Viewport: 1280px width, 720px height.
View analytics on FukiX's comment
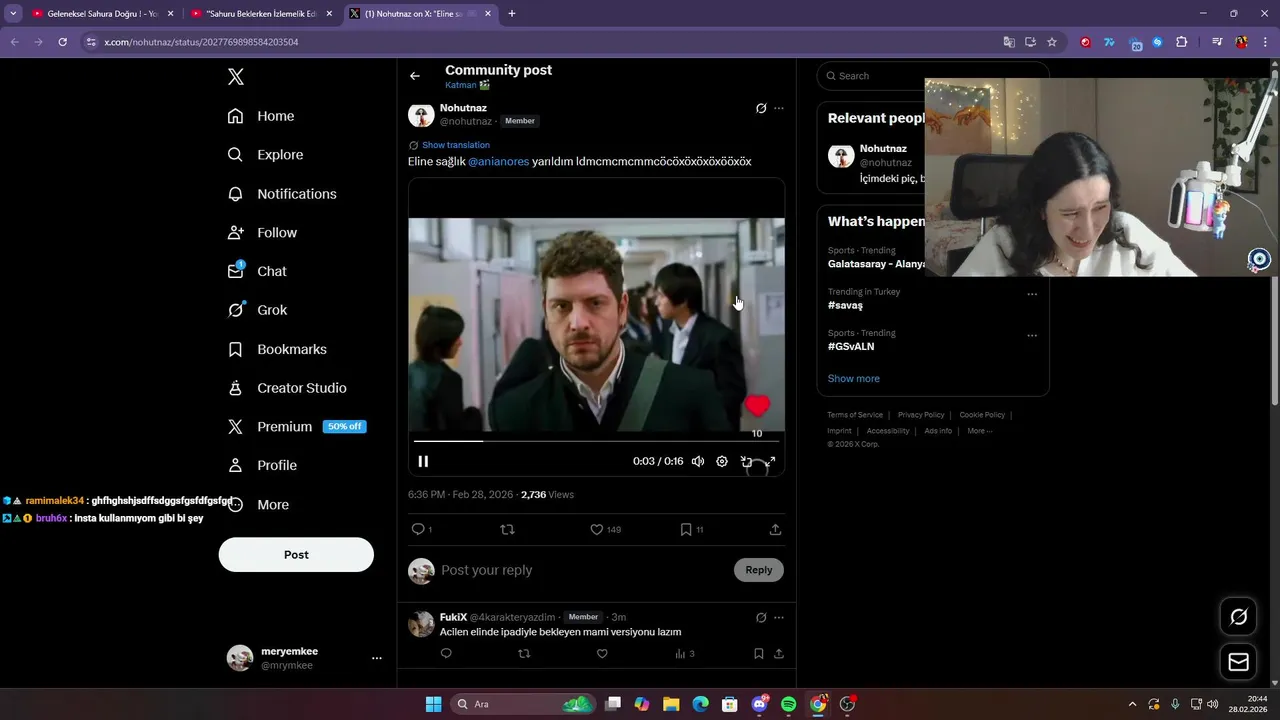[x=684, y=654]
